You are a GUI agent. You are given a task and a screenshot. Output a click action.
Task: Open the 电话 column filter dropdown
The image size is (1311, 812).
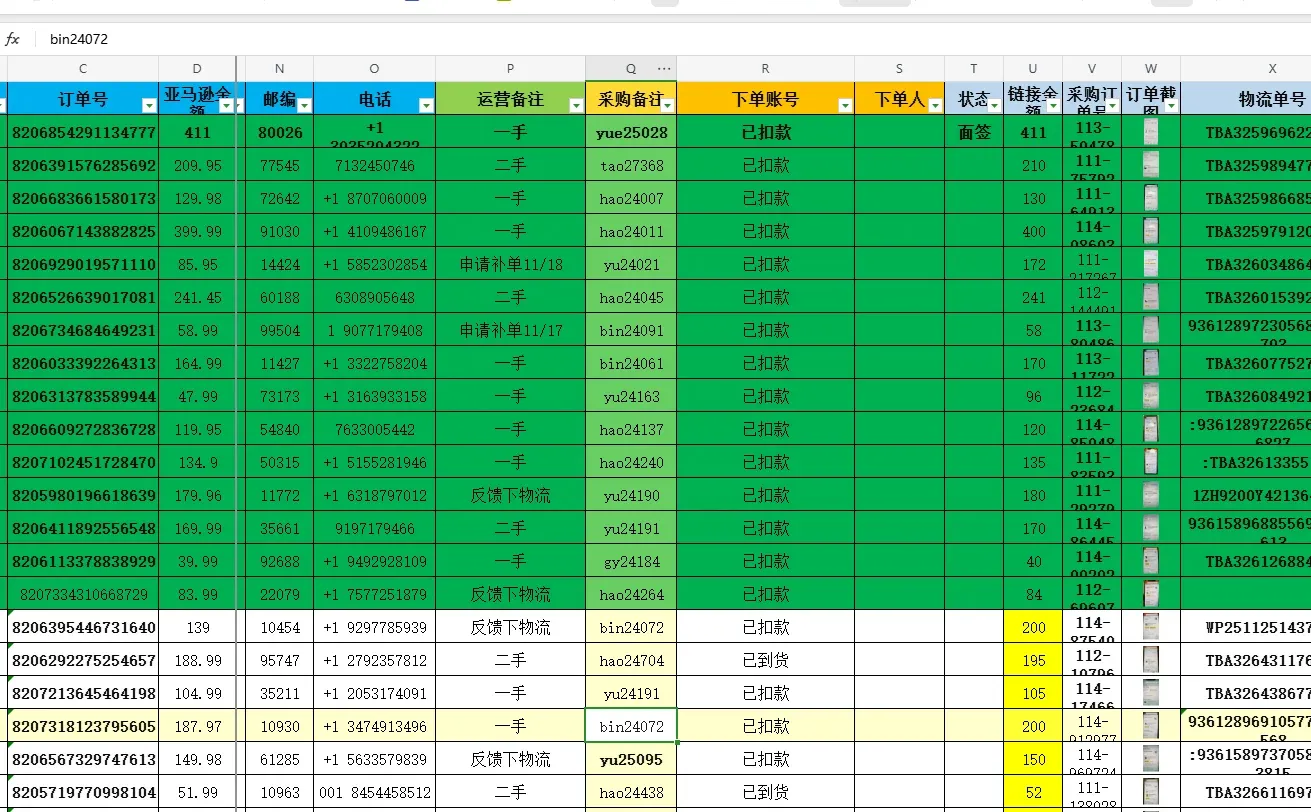tap(426, 105)
